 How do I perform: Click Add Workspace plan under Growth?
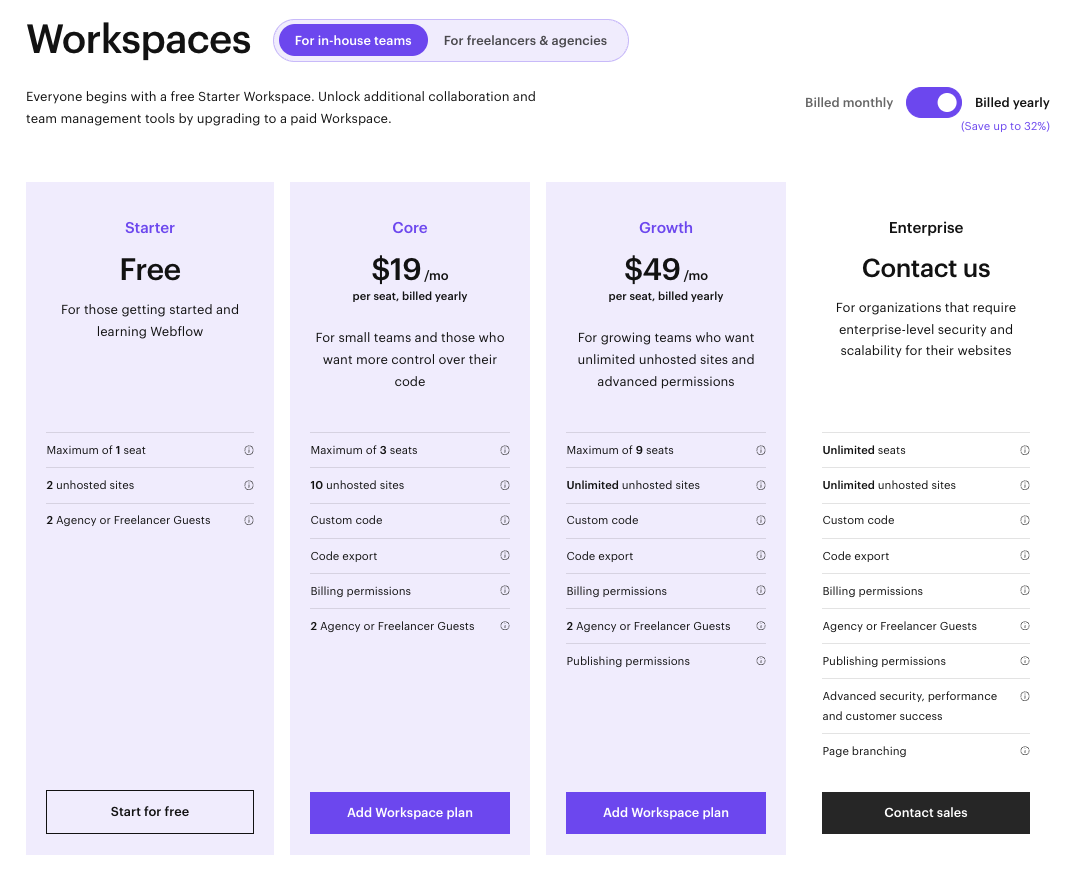pyautogui.click(x=666, y=813)
